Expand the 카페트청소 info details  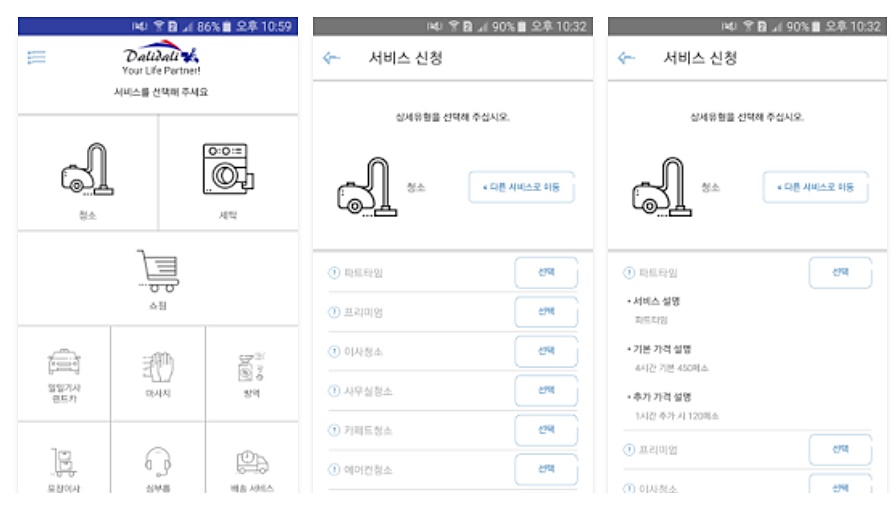point(335,429)
